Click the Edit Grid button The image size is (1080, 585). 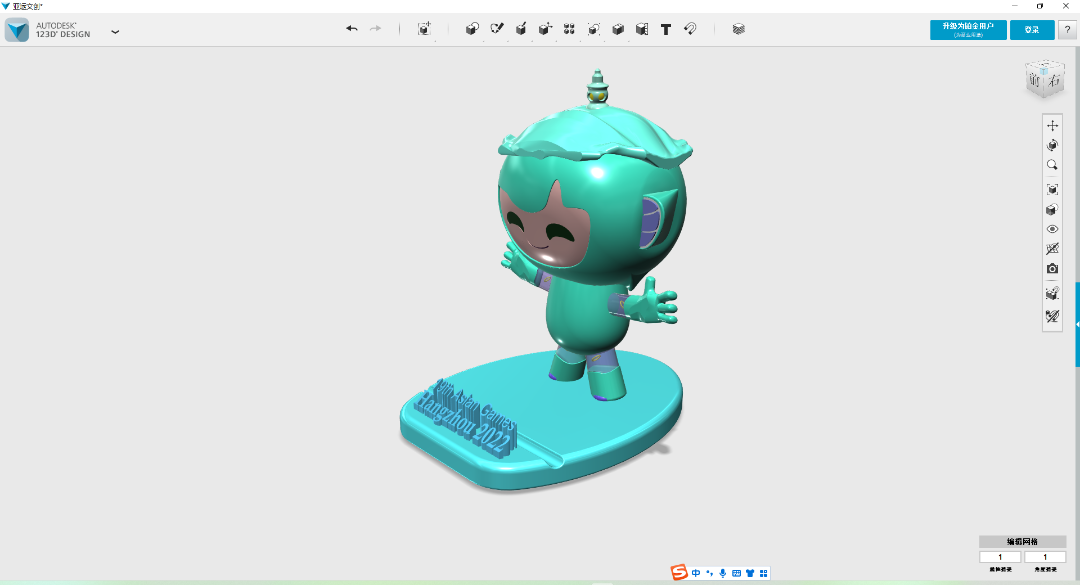pyautogui.click(x=1022, y=542)
